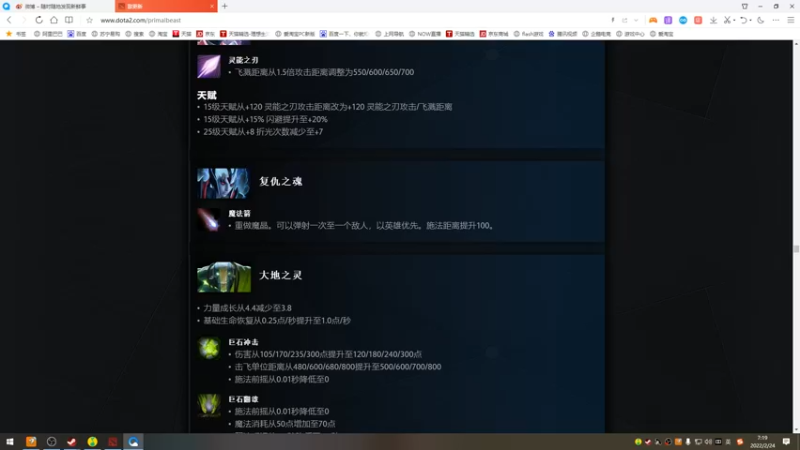Open the gamepad games icon in toolbar

pos(653,20)
